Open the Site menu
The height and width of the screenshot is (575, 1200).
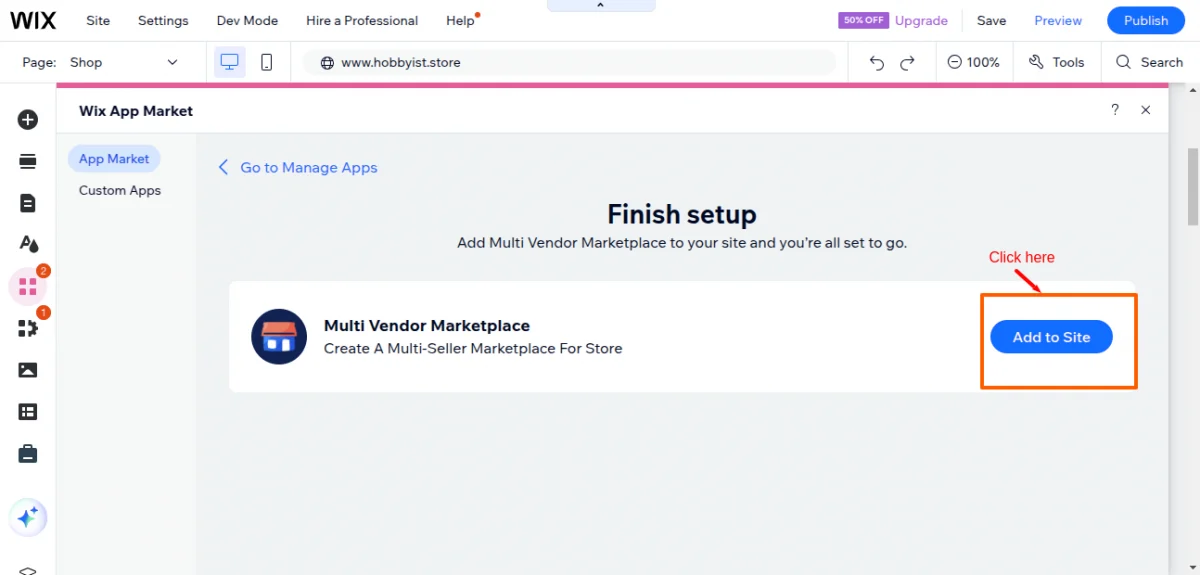click(98, 20)
